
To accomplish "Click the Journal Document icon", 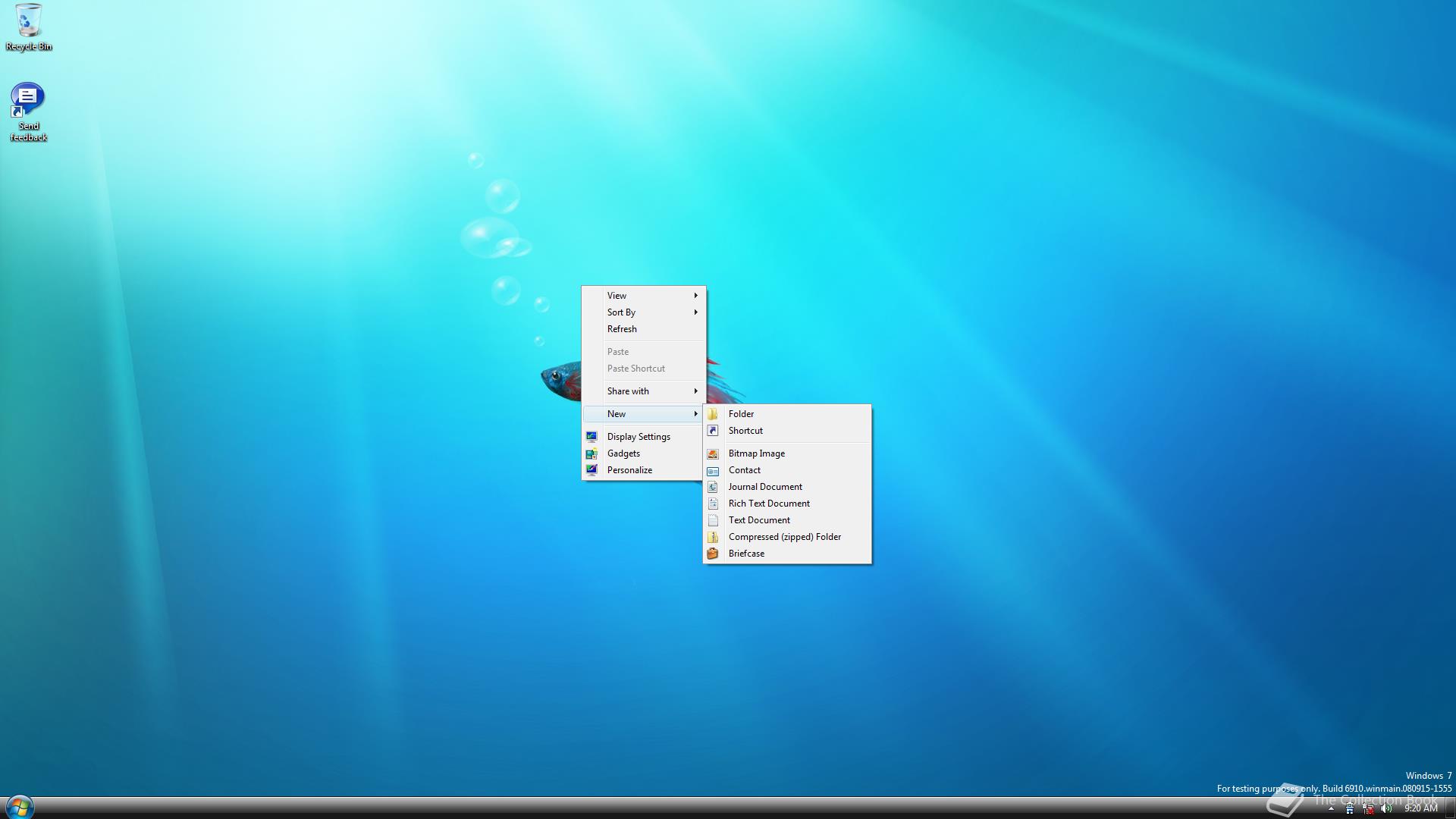I will pyautogui.click(x=713, y=487).
